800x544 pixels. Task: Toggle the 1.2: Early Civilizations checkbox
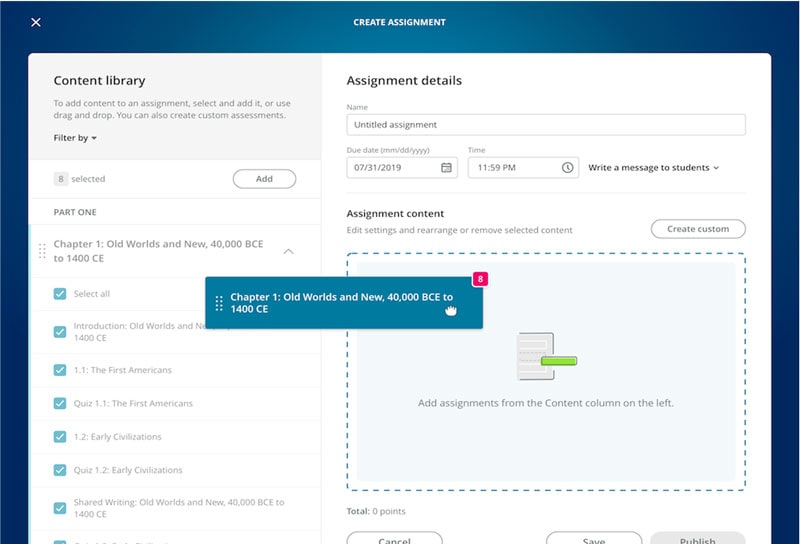pos(60,437)
